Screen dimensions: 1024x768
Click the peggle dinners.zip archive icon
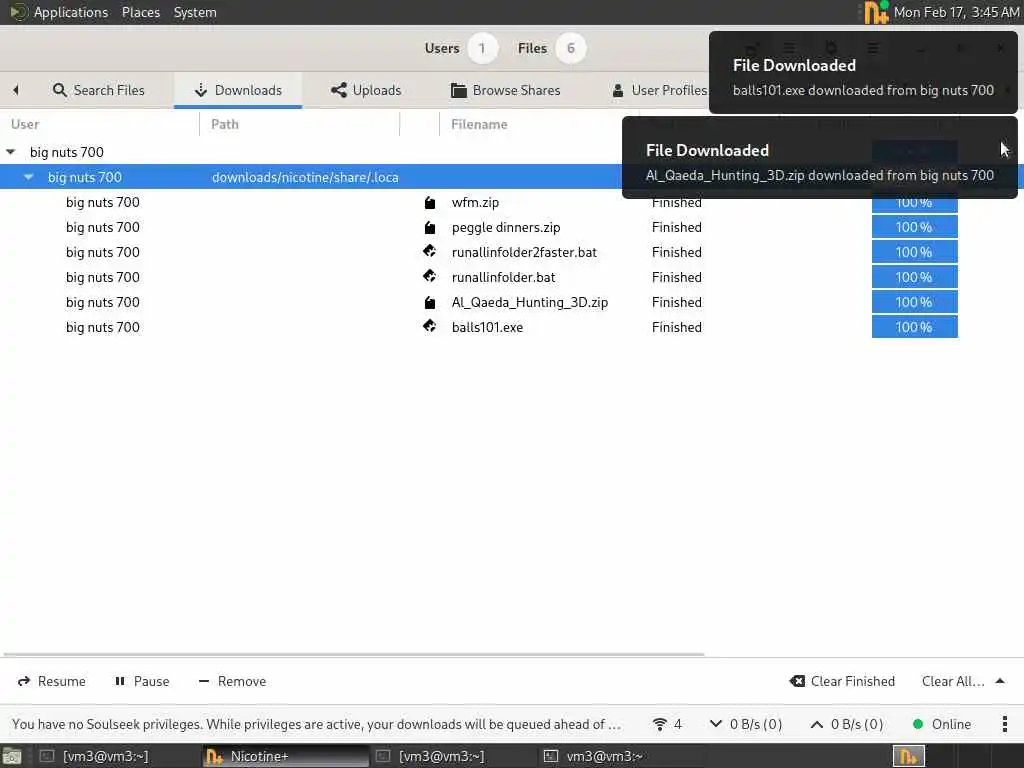430,227
